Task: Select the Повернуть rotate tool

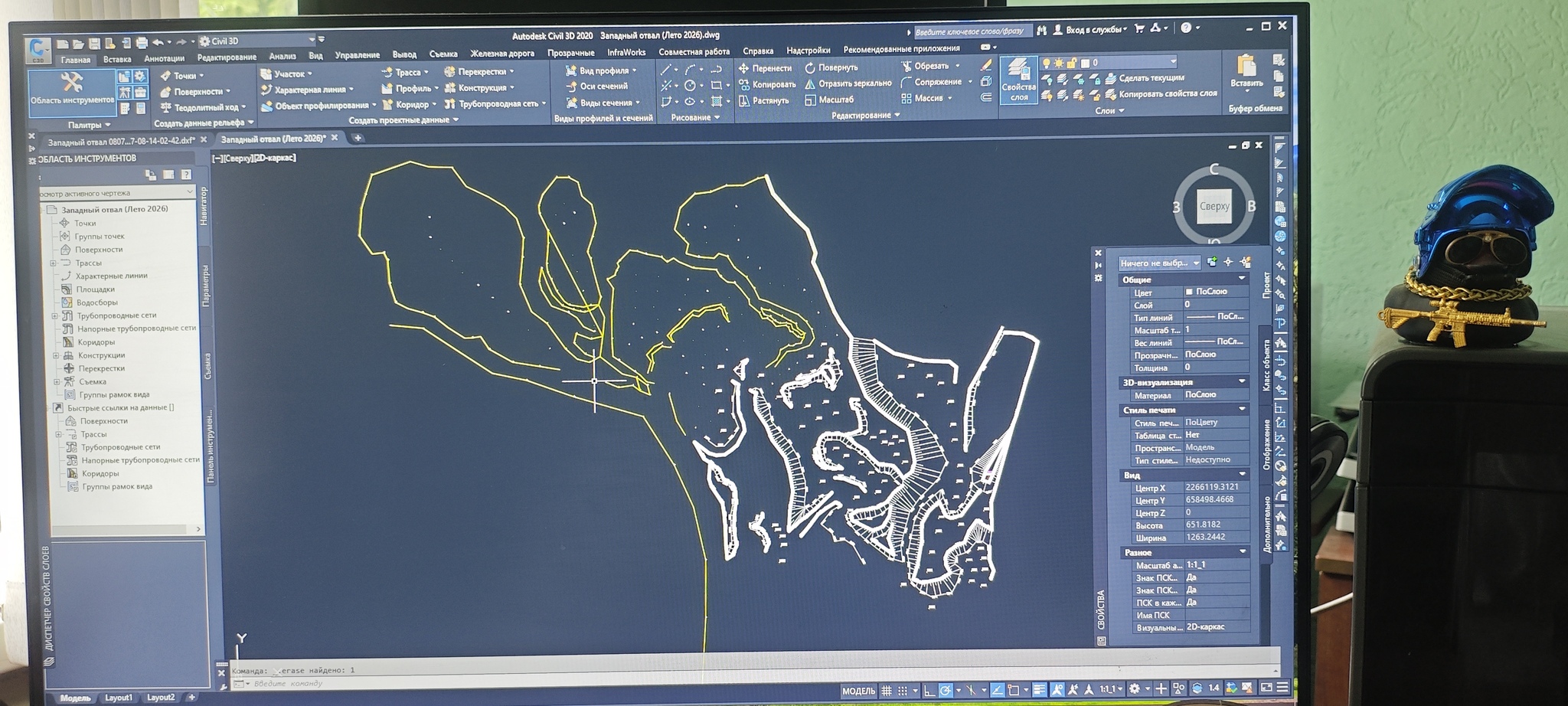Action: coord(831,67)
